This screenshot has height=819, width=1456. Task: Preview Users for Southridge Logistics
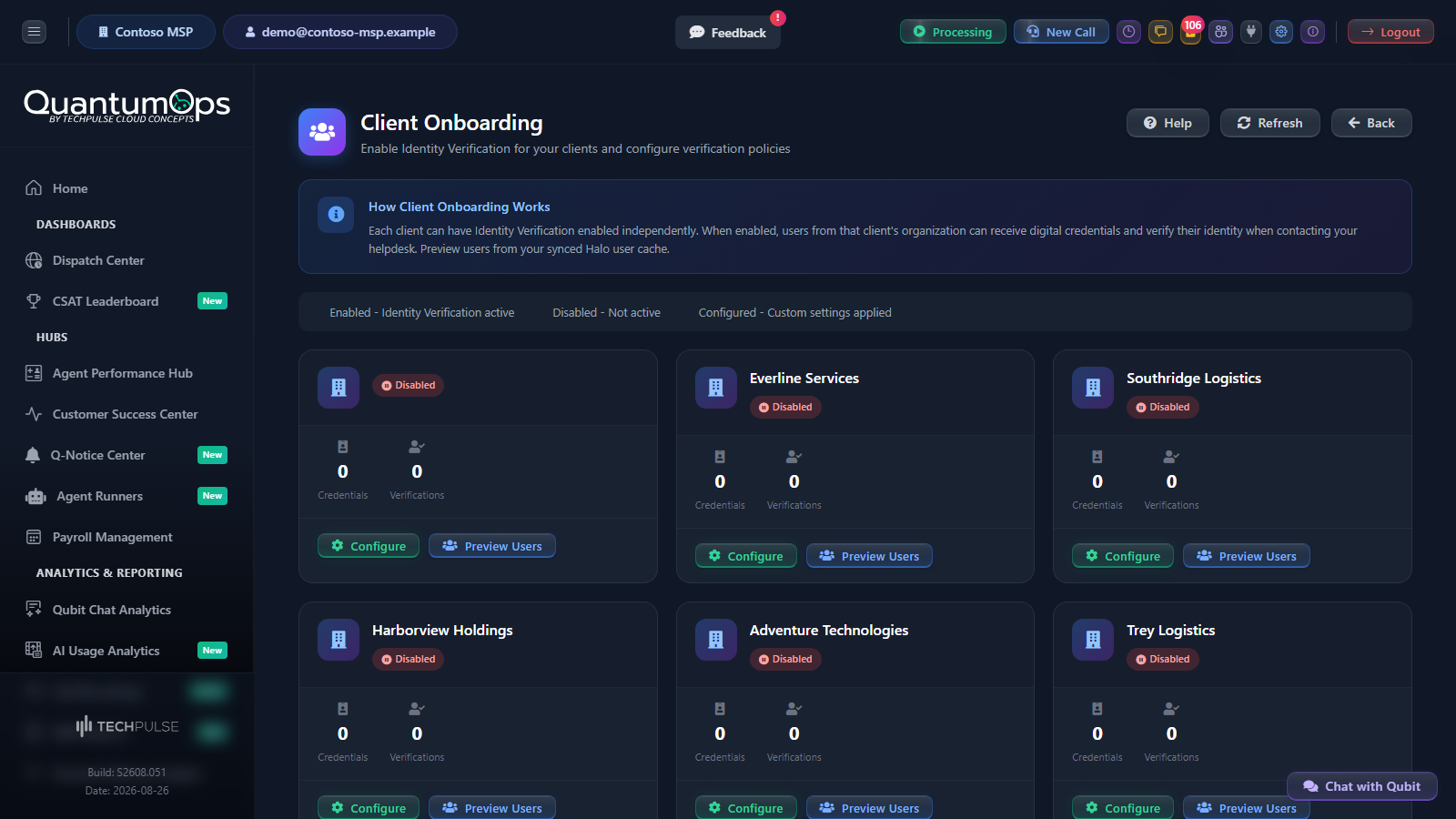[1247, 556]
